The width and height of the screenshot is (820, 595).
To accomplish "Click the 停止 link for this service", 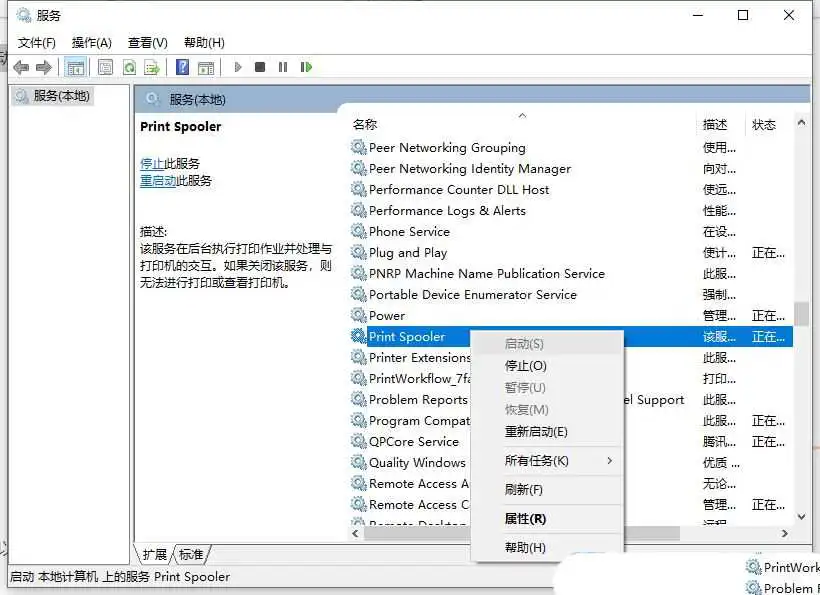I will (152, 163).
